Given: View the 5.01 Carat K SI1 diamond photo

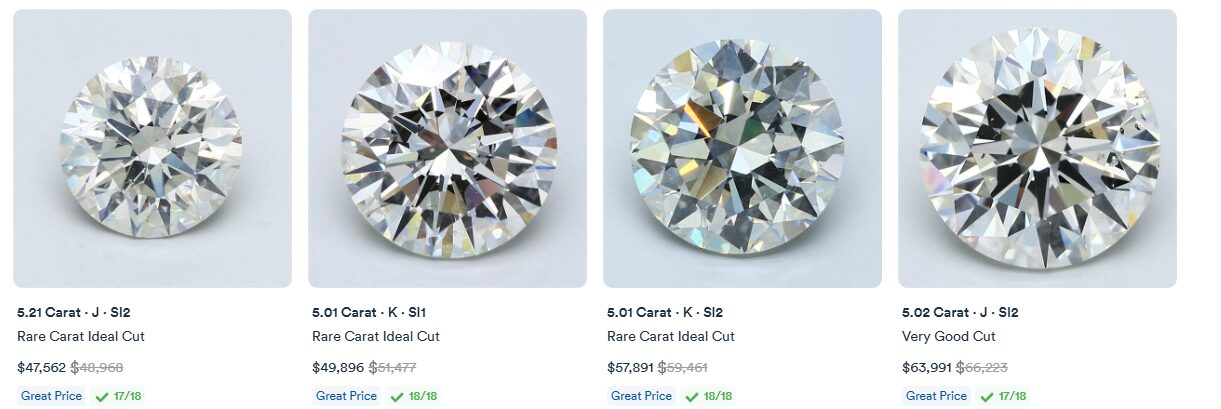Looking at the screenshot, I should pyautogui.click(x=447, y=148).
